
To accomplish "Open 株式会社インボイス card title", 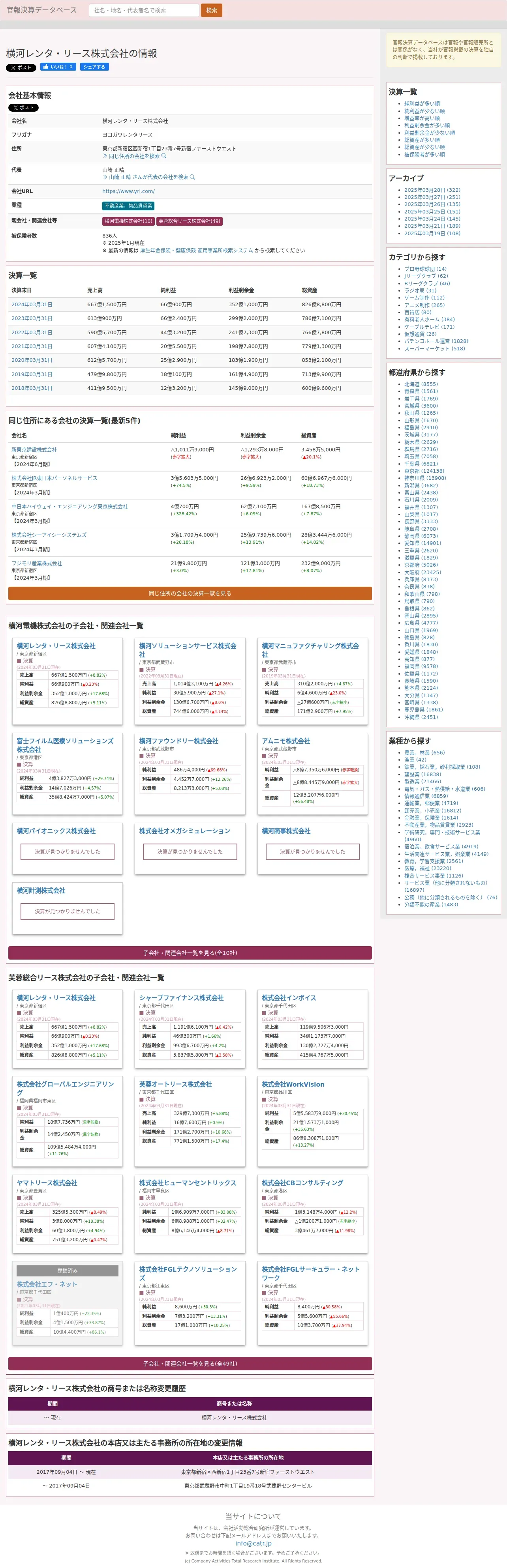I will [x=289, y=997].
